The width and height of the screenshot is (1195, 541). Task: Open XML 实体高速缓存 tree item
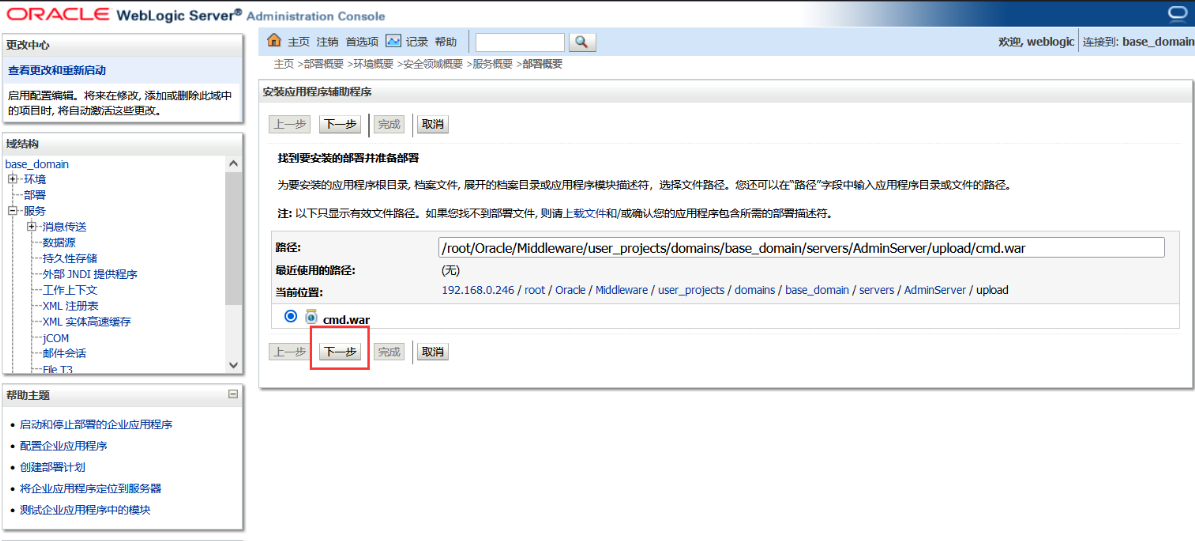[x=85, y=322]
